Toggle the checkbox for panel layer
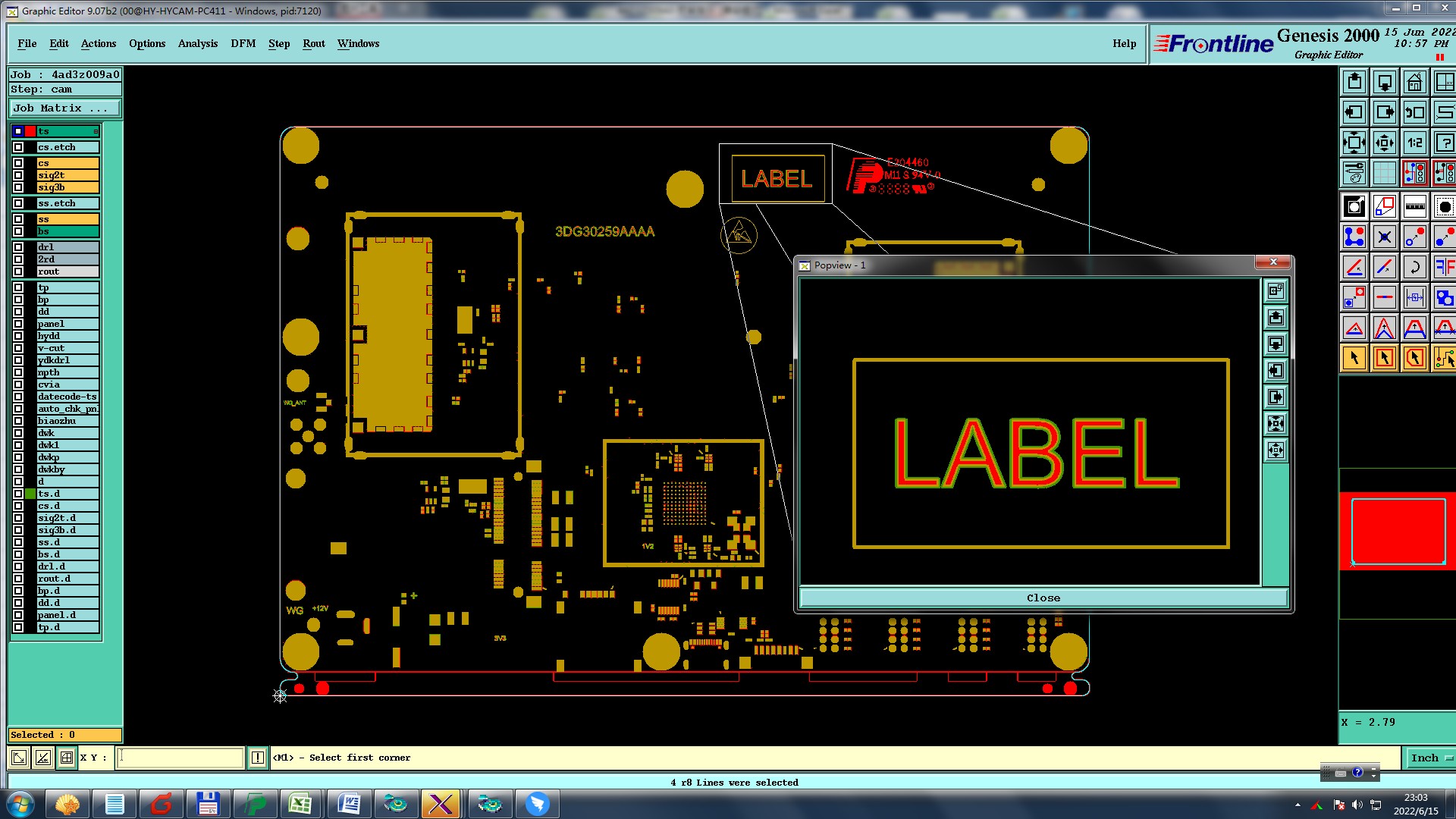 click(x=18, y=324)
